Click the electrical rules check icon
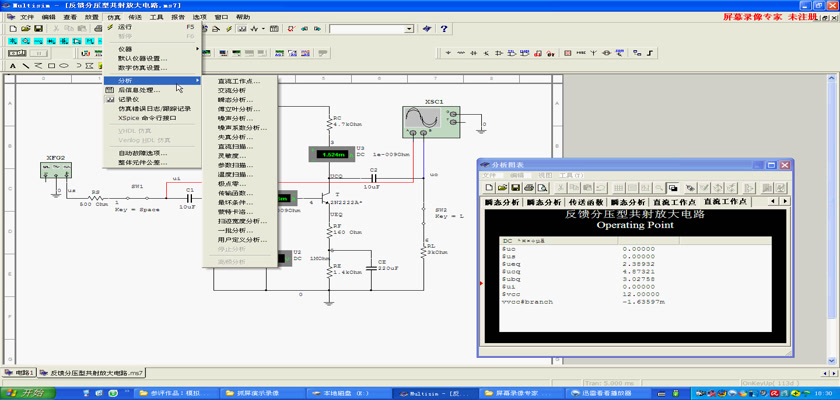 (291, 28)
